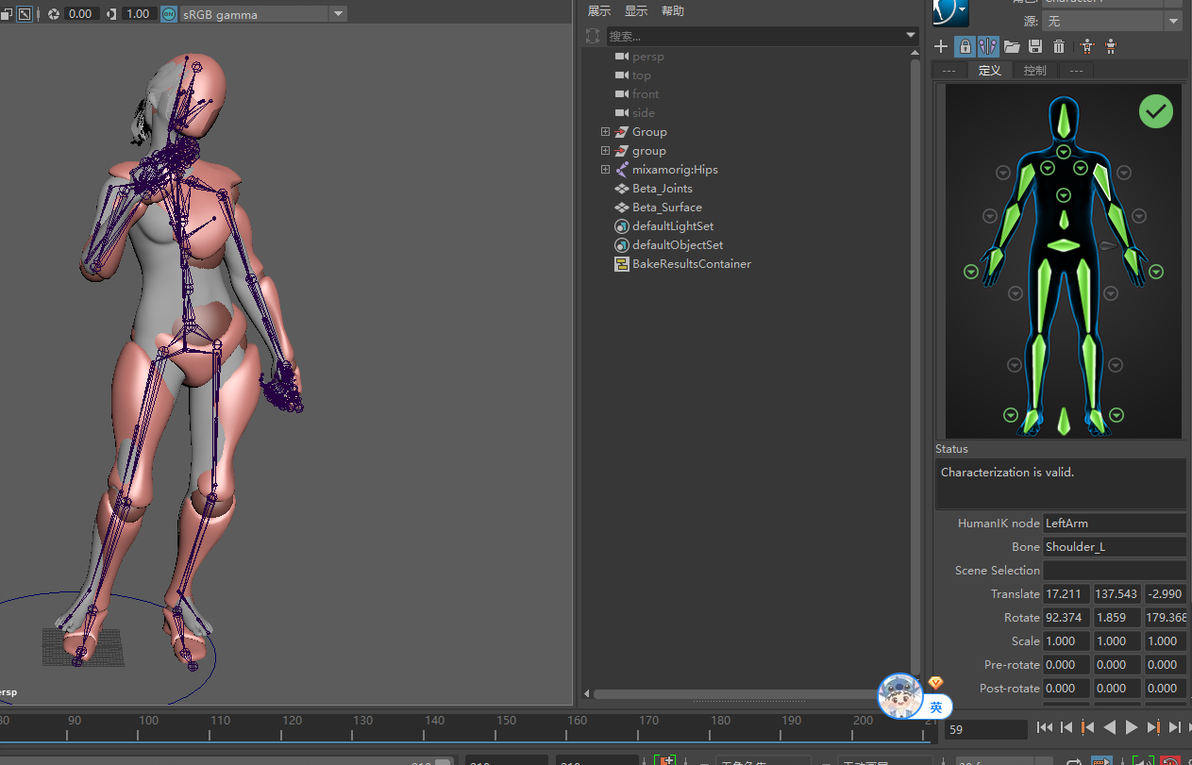Screen dimensions: 1192x765
Task: Jump to start of playback range
Action: coord(1044,728)
